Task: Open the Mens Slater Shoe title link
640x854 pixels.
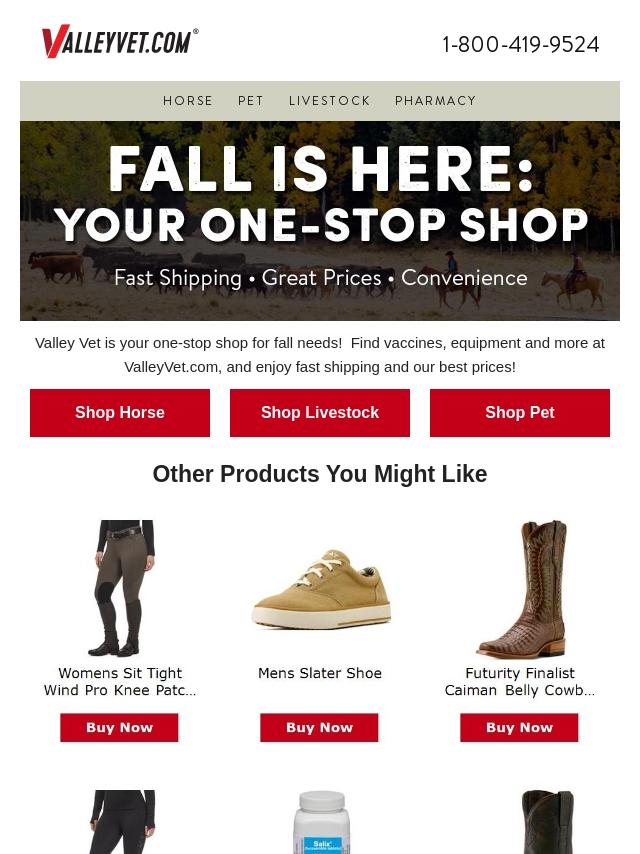Action: 320,673
